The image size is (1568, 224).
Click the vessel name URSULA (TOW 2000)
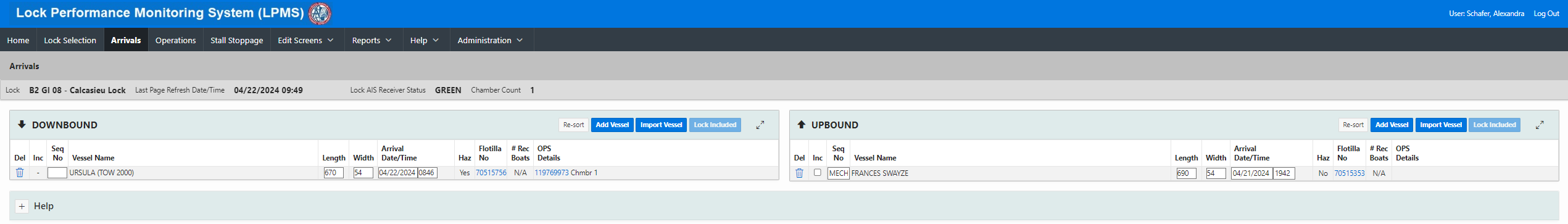[102, 173]
